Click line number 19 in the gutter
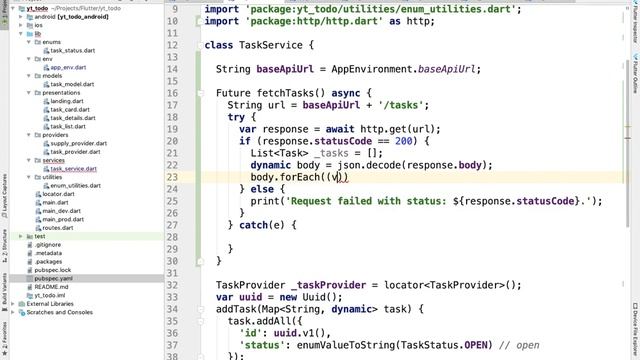Viewport: 640px width, 360px height. click(172, 129)
